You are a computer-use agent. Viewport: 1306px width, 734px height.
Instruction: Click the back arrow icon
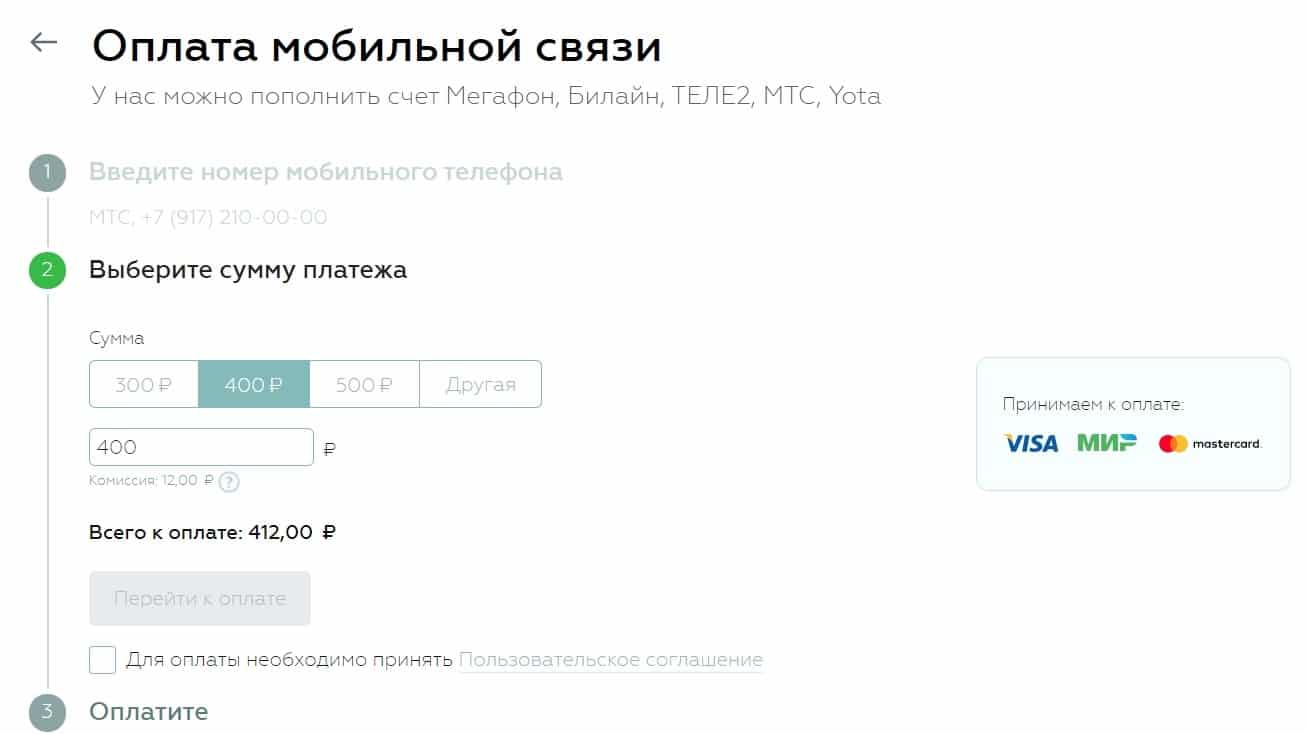coord(43,42)
